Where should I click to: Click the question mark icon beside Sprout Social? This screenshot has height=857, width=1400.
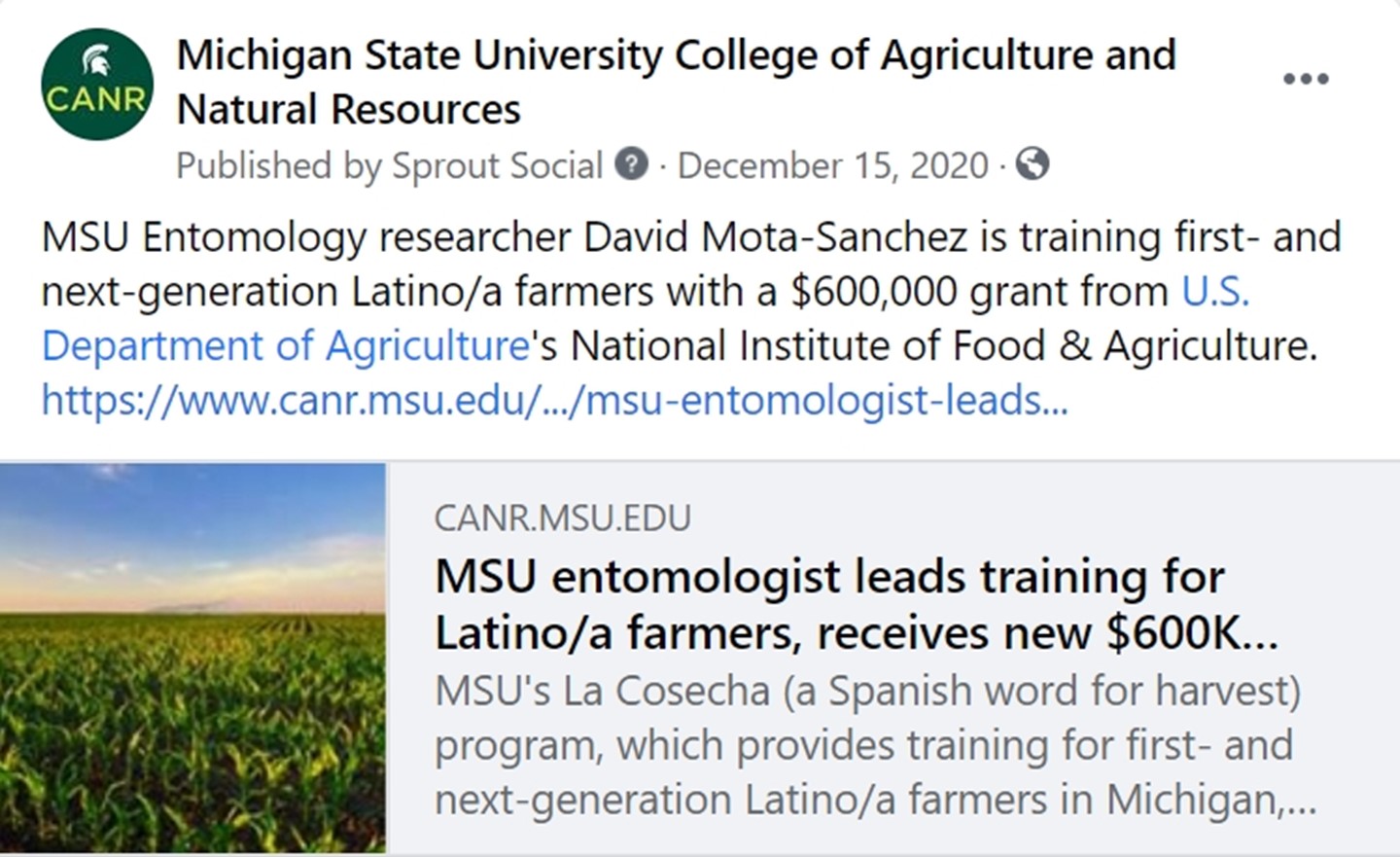(632, 164)
